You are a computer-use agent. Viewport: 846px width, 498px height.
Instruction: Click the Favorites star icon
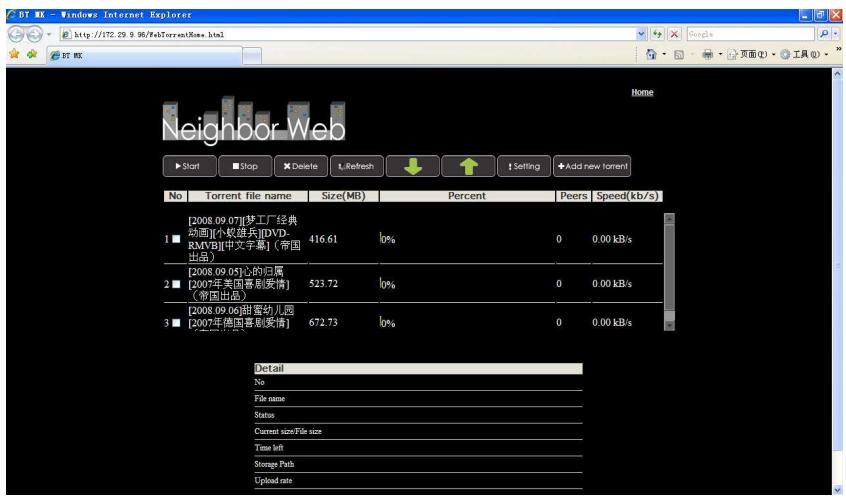(x=15, y=54)
